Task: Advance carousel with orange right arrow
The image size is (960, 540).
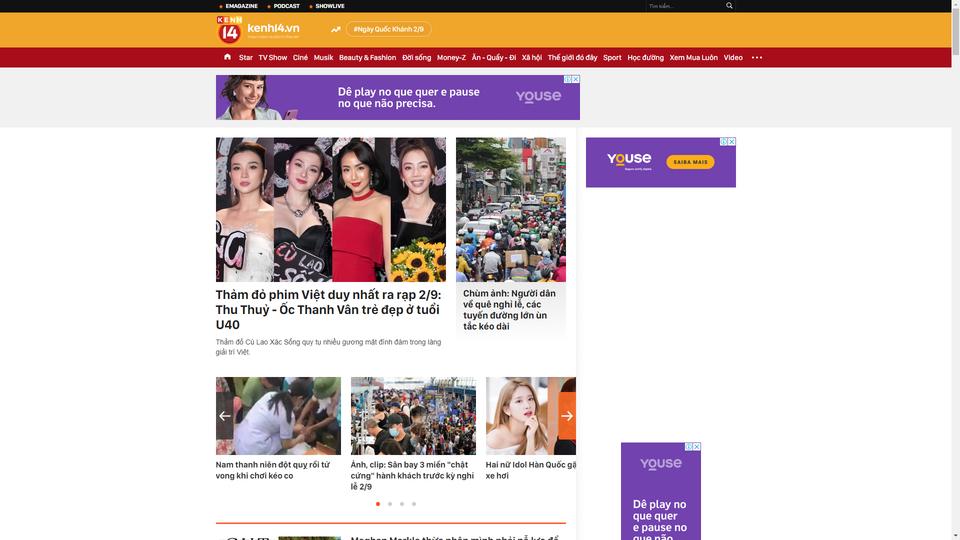Action: pyautogui.click(x=567, y=416)
